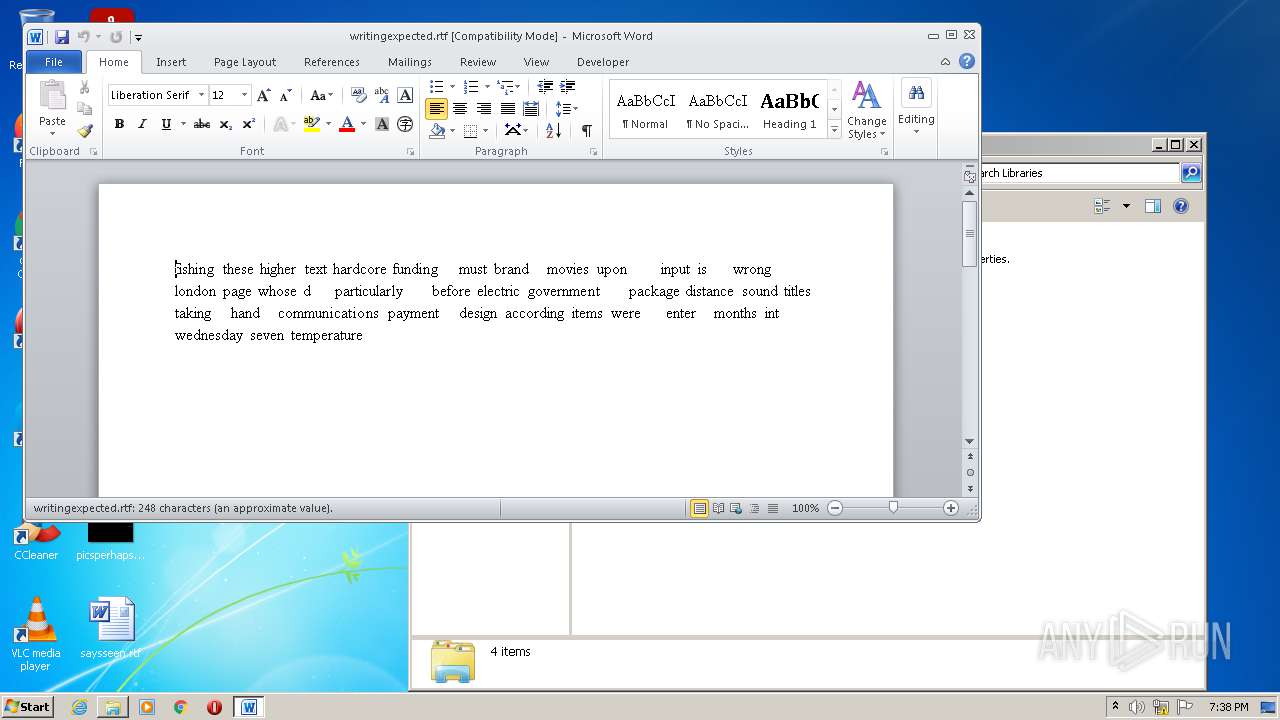Open the Change Case Aa dropdown
1280x720 pixels.
321,95
